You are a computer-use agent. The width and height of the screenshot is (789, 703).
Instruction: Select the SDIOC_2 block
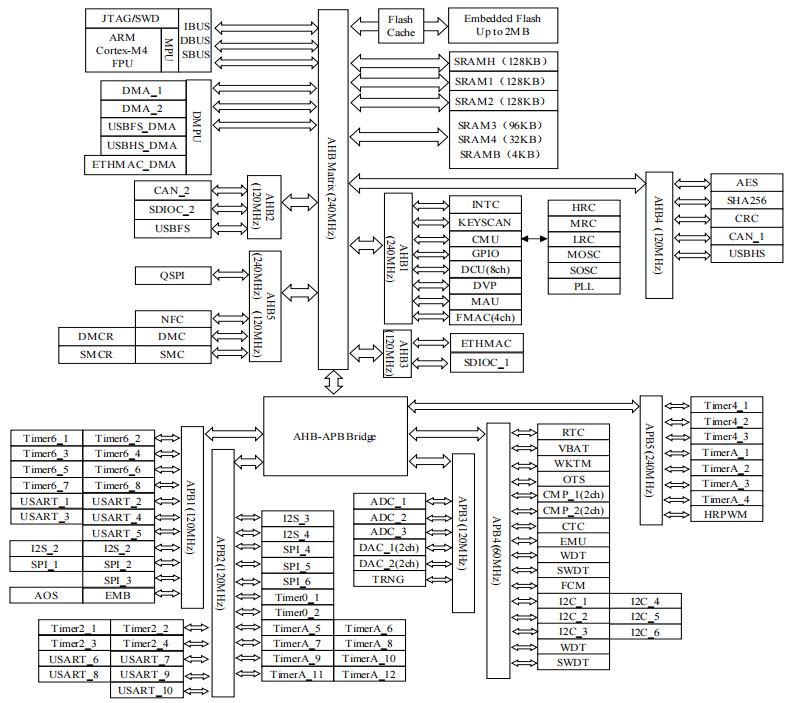point(173,209)
